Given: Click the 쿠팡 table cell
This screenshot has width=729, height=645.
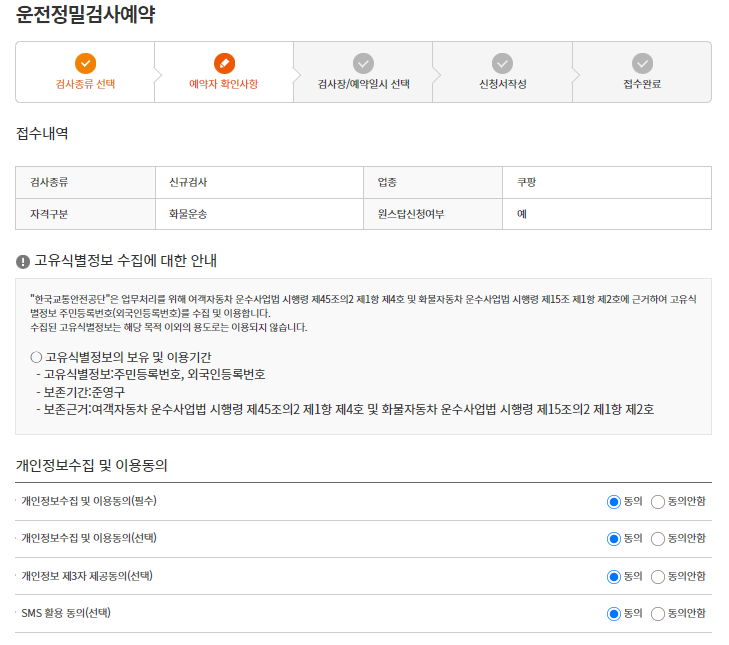Looking at the screenshot, I should [x=607, y=182].
